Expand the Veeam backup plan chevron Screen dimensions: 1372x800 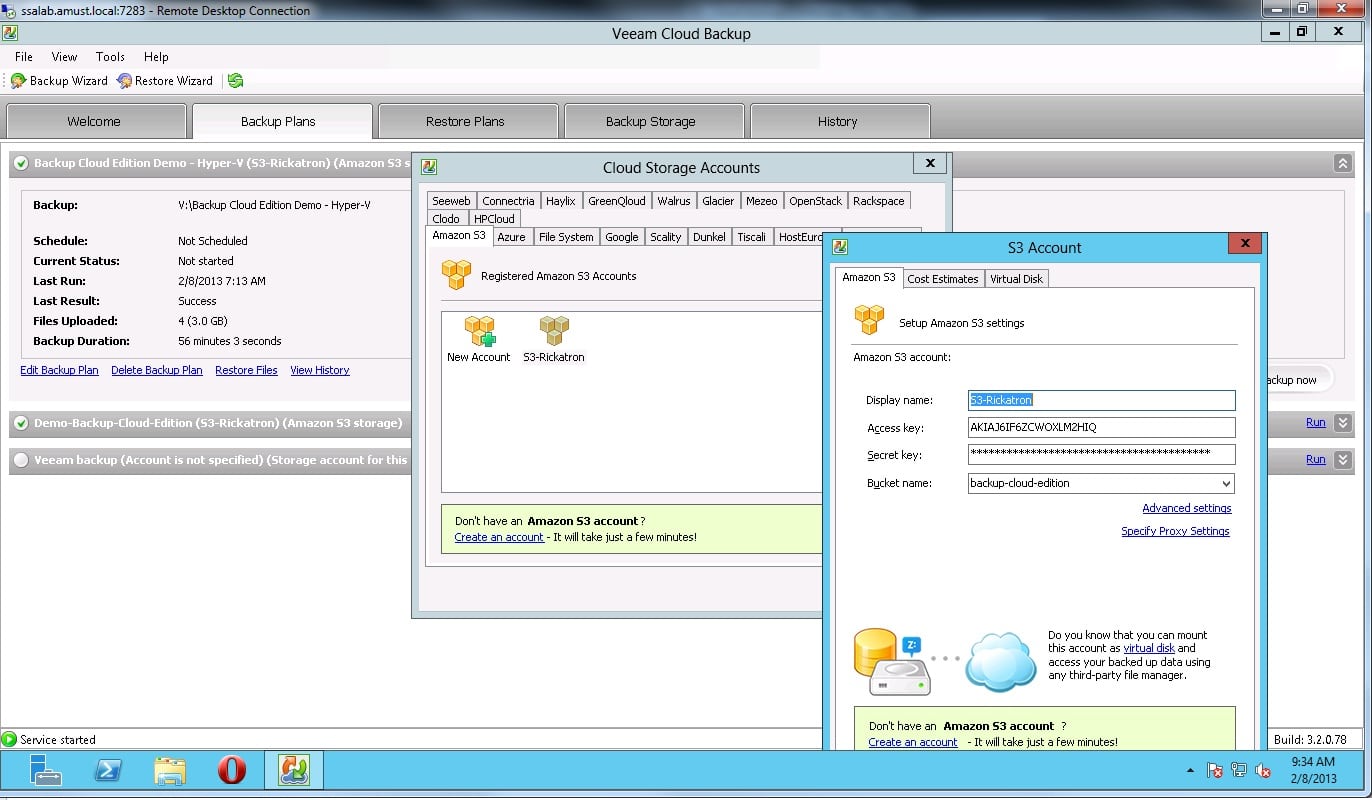coord(1343,460)
